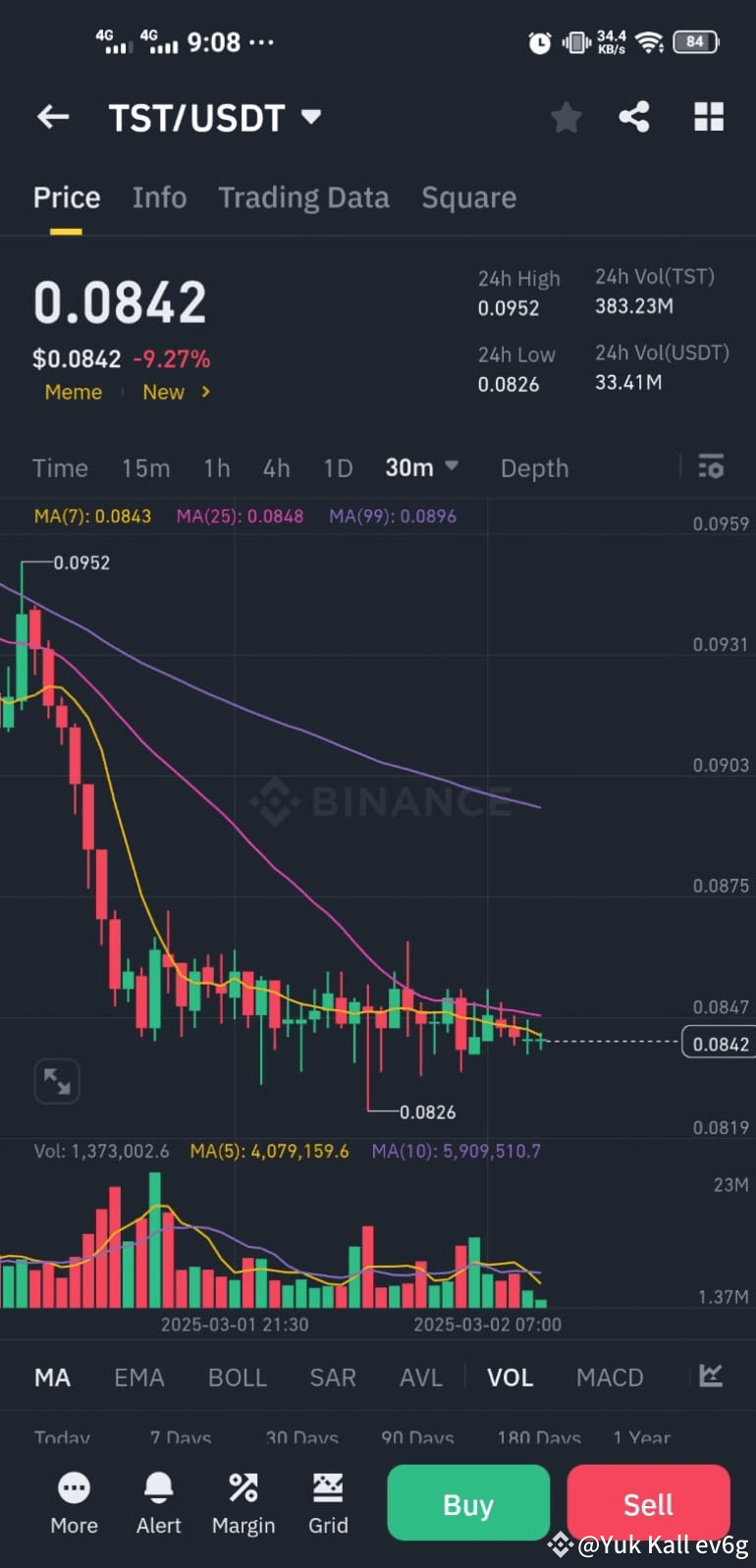Open the widget grid icon top right
Screen dimensions: 756x1568
coord(709,117)
